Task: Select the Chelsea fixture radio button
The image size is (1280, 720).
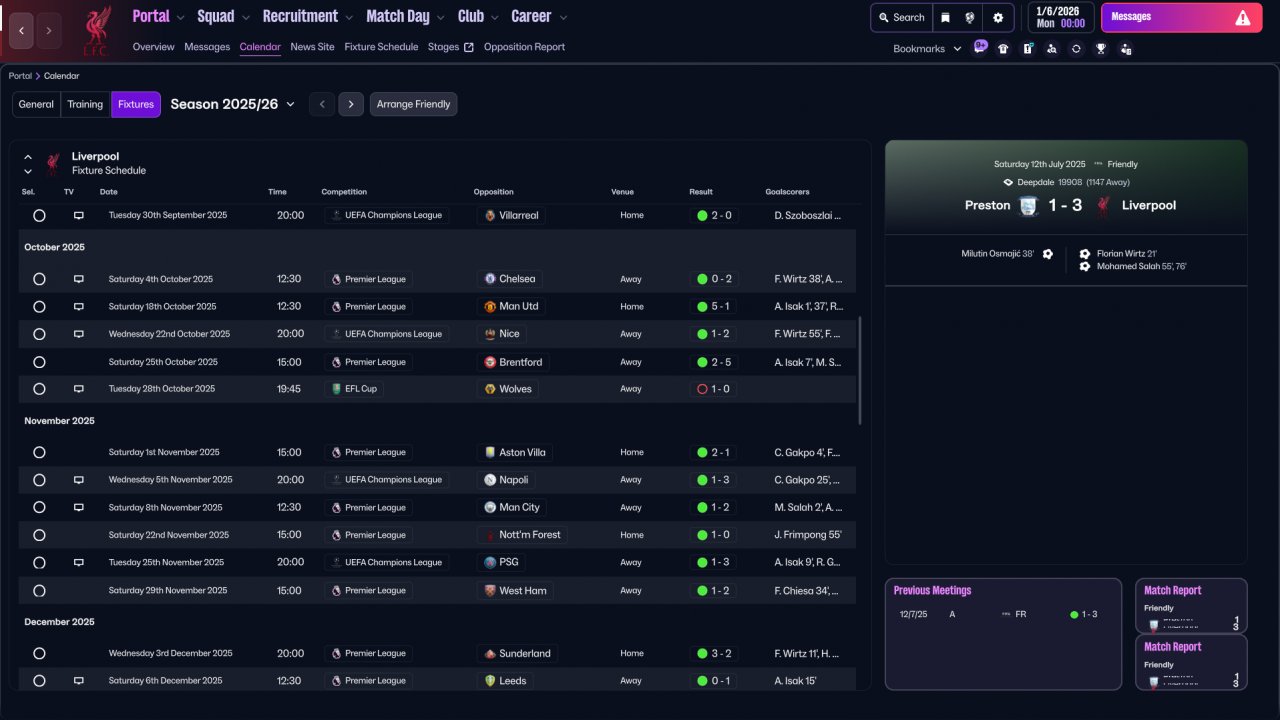Action: 39,279
